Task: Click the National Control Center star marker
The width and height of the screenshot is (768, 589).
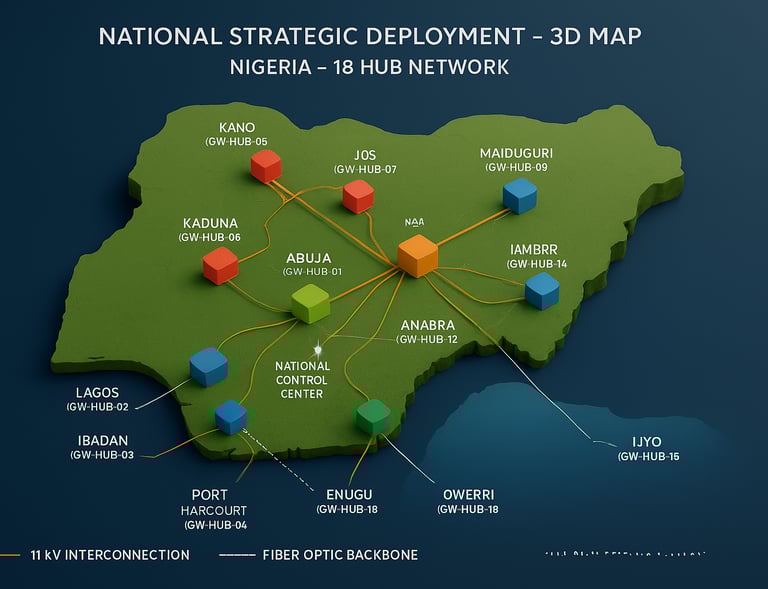Action: tap(318, 350)
